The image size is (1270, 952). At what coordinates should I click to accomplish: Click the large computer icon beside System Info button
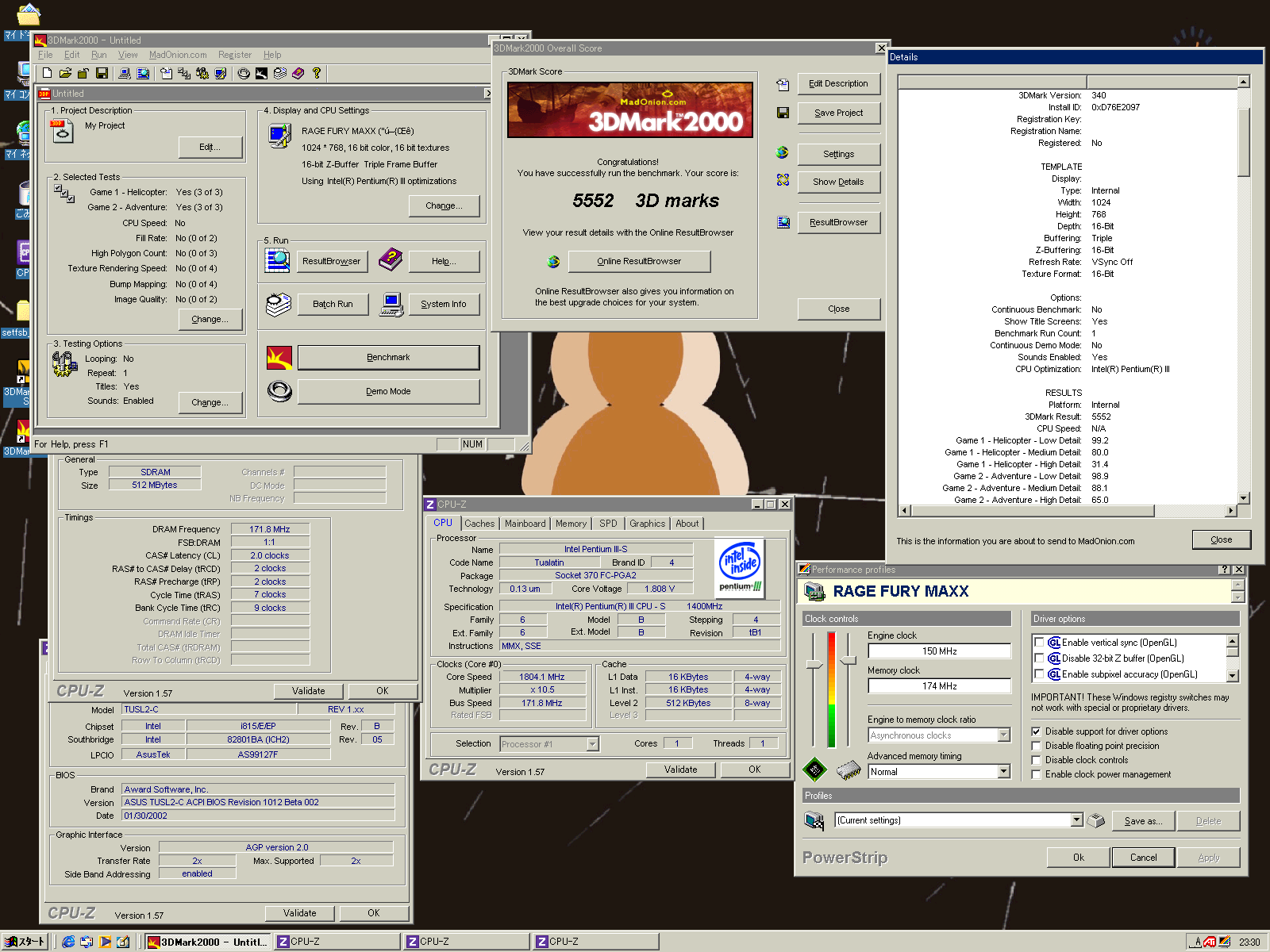[x=391, y=304]
